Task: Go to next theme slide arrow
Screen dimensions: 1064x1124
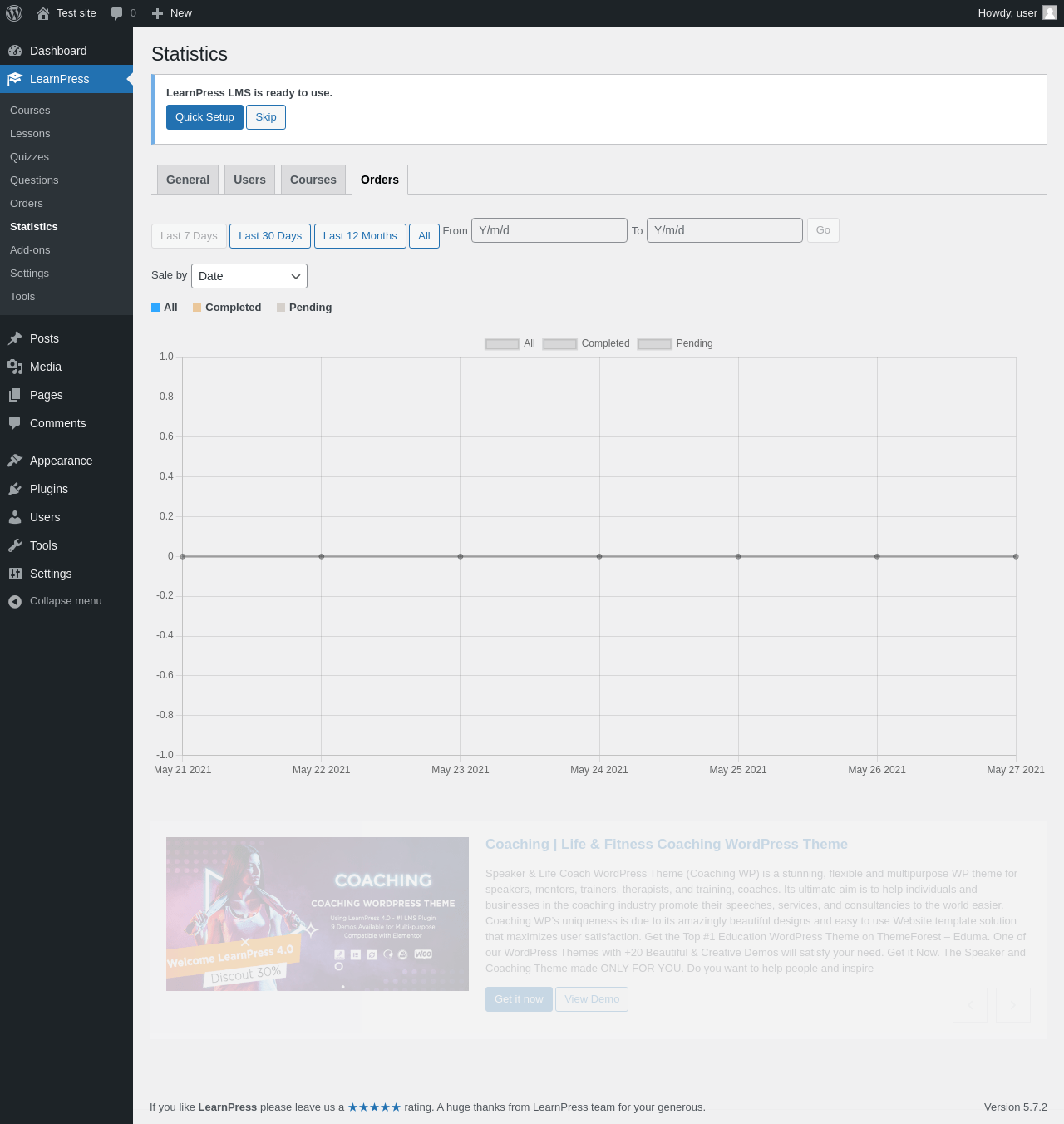Action: point(1013,1005)
